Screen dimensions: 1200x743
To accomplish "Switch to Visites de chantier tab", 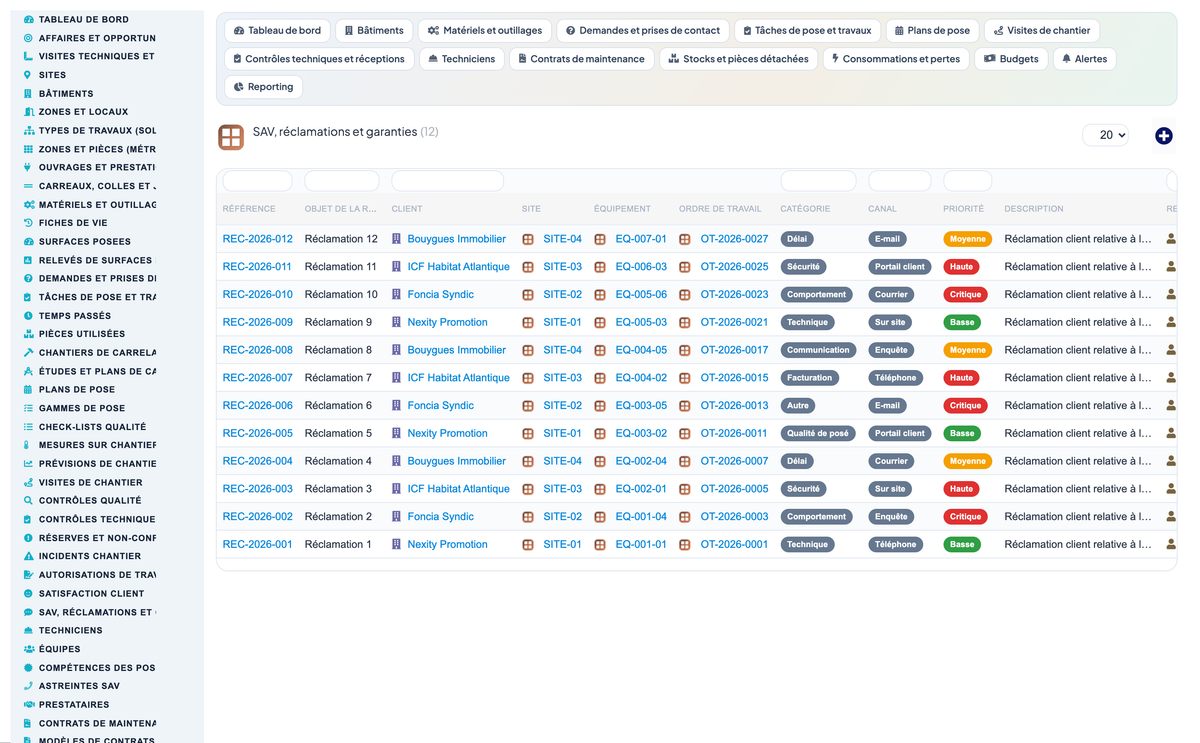I will [1041, 31].
